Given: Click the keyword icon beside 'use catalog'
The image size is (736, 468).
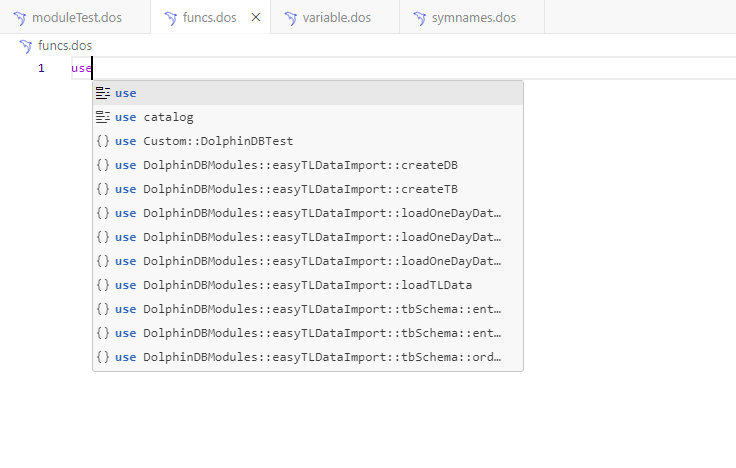Looking at the screenshot, I should (103, 117).
